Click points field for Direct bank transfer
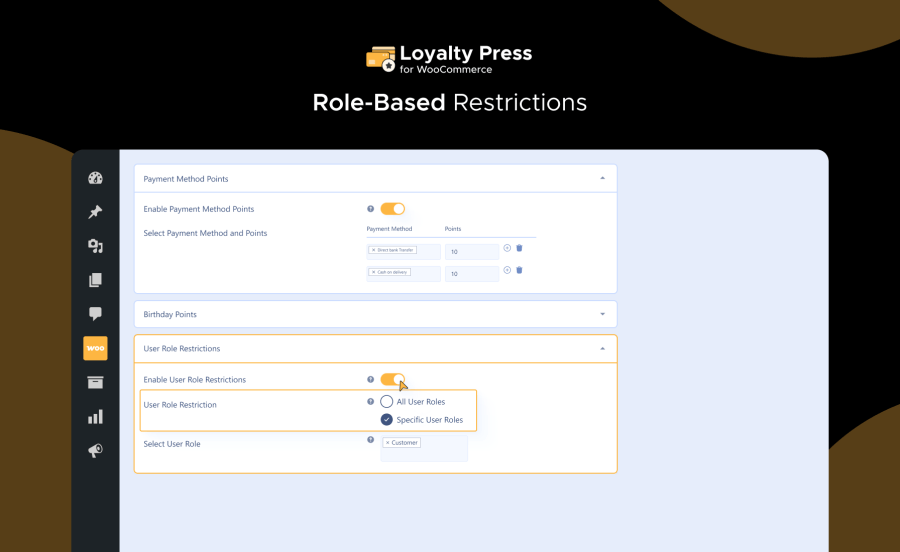The width and height of the screenshot is (900, 552). coord(472,251)
